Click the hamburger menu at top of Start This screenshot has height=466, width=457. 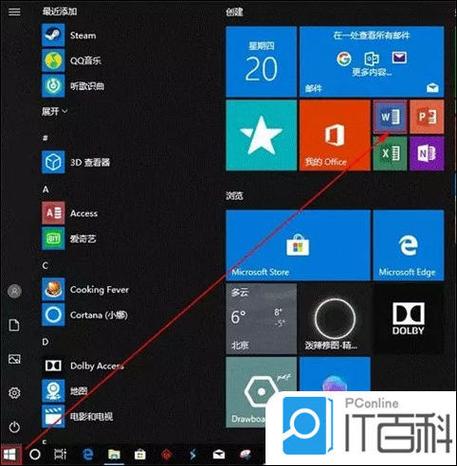click(x=14, y=12)
